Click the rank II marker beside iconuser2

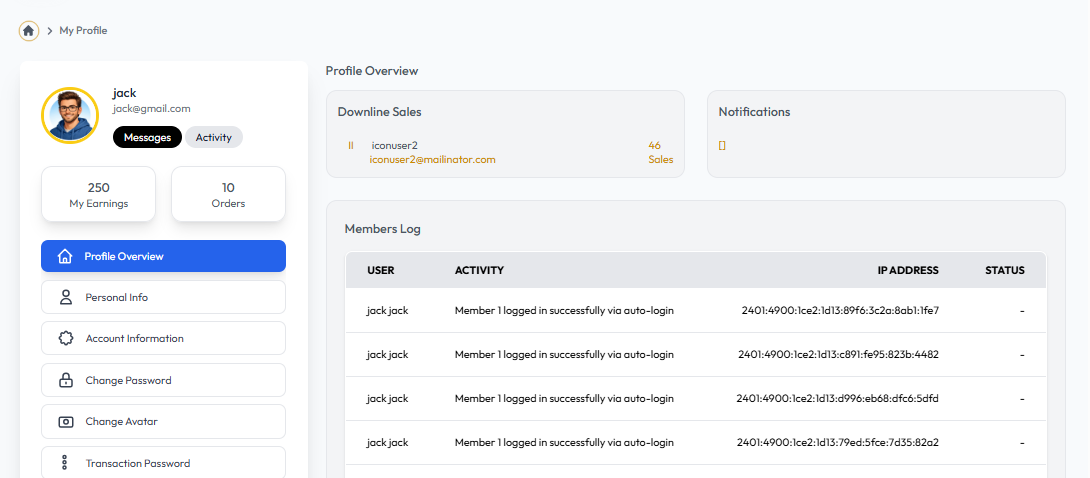coord(351,145)
